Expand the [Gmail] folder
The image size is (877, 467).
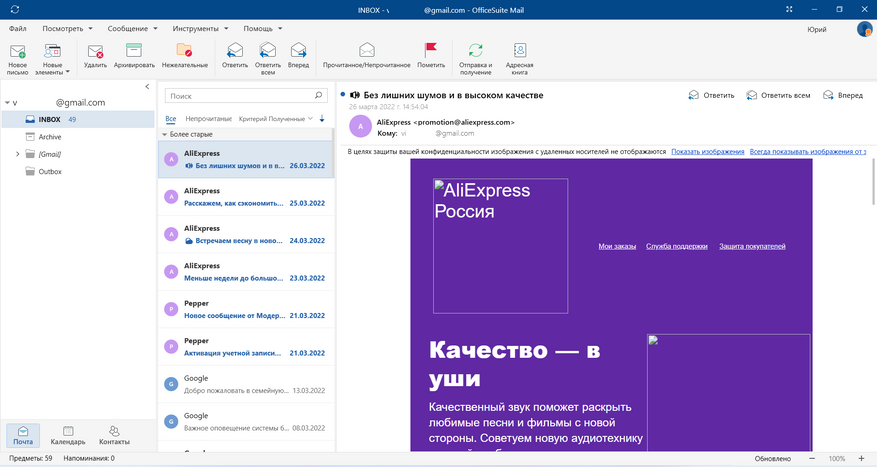[x=17, y=154]
